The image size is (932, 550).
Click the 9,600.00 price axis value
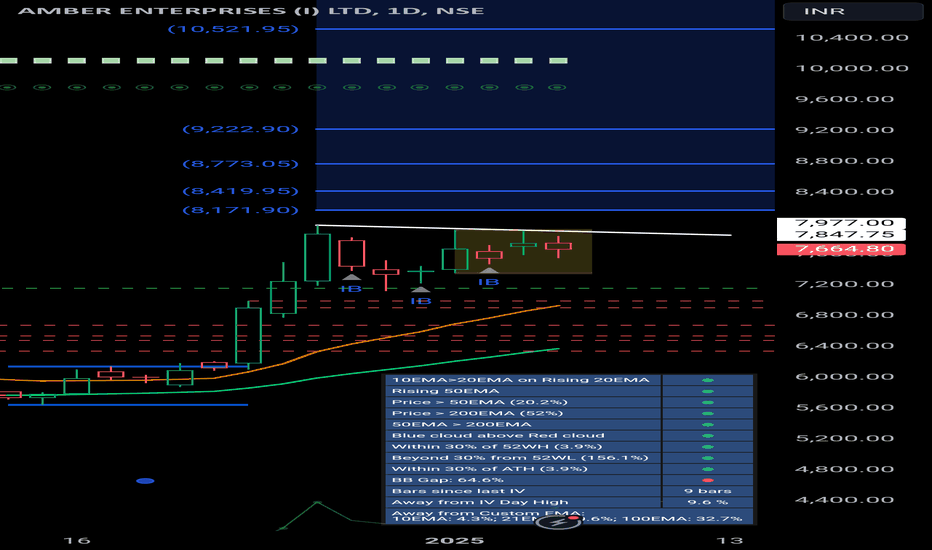844,99
